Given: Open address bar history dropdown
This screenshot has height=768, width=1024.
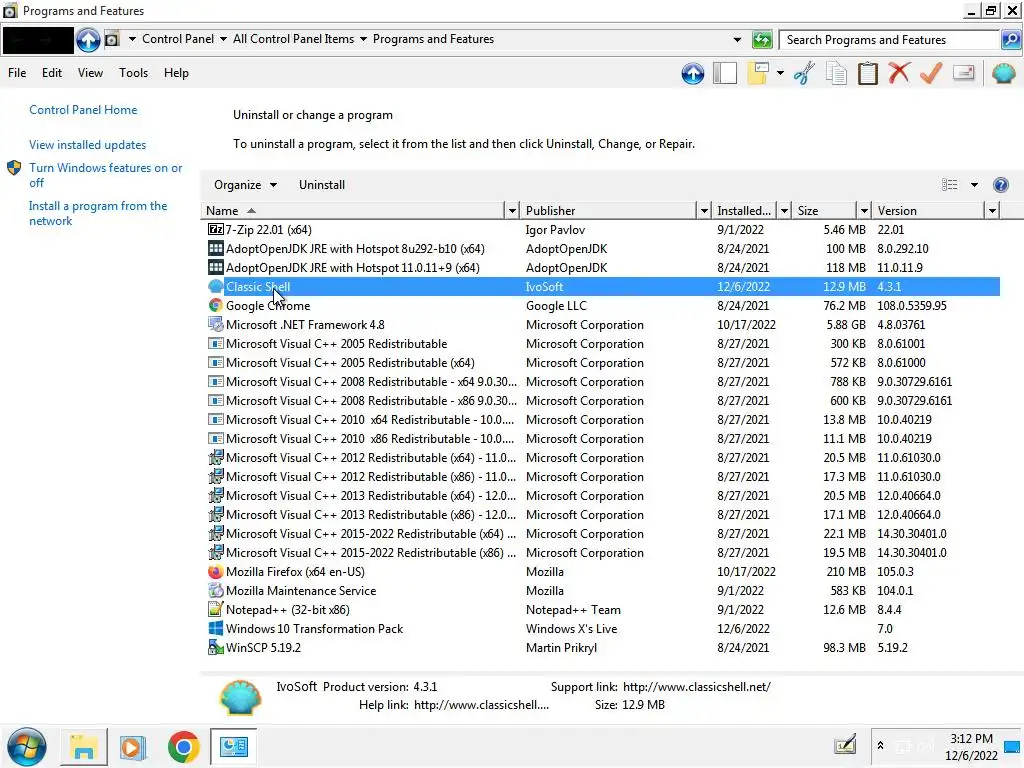Looking at the screenshot, I should click(737, 40).
